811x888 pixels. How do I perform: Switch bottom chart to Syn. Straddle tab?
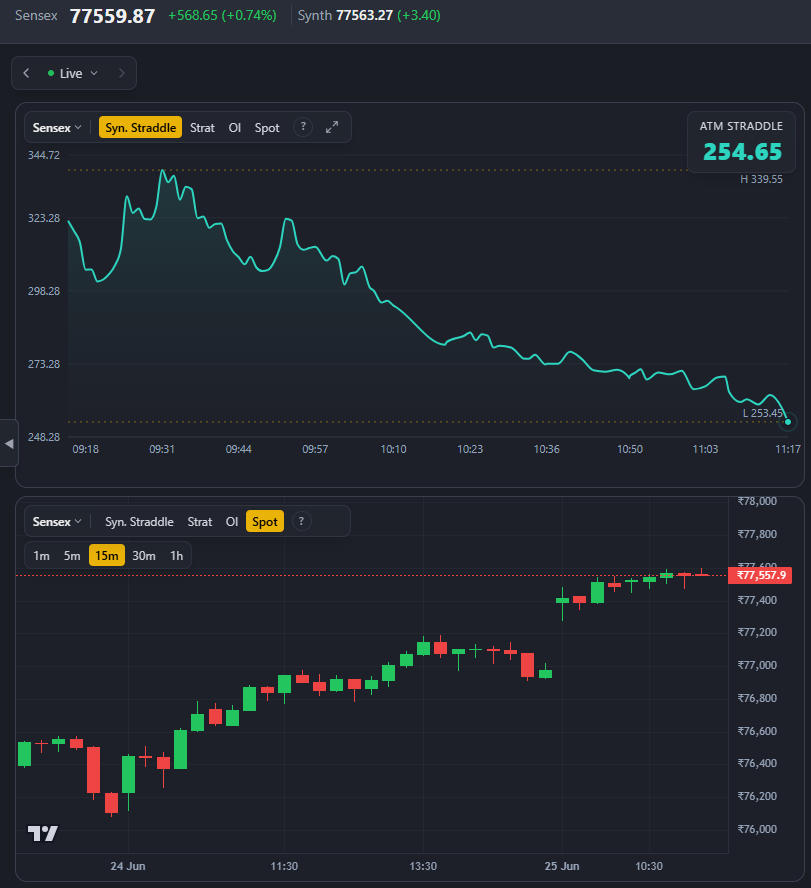coord(139,522)
